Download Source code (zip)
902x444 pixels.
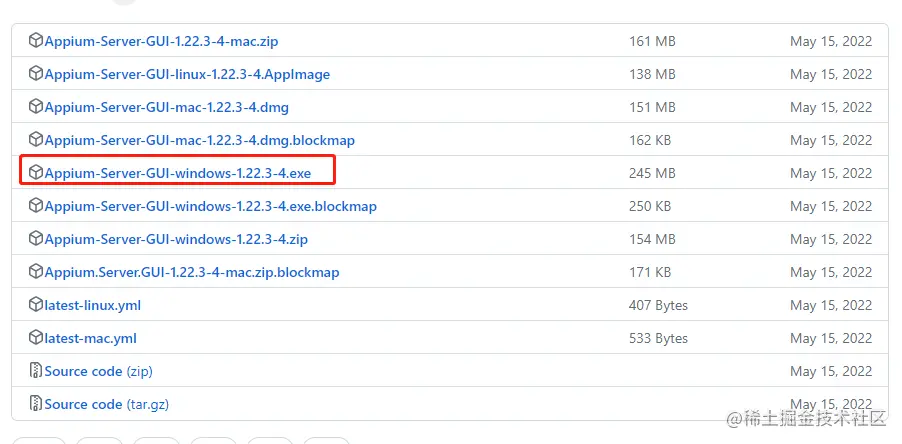pos(98,371)
